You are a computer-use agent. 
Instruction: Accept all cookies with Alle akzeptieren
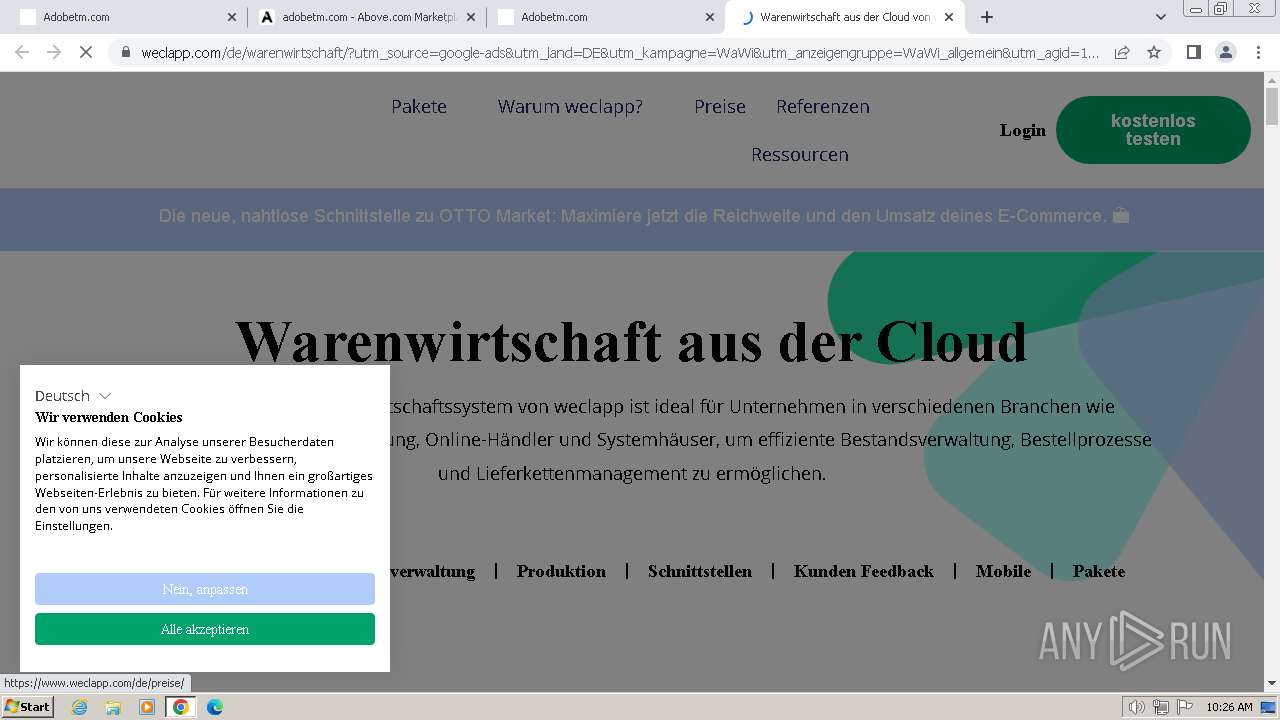coord(205,629)
